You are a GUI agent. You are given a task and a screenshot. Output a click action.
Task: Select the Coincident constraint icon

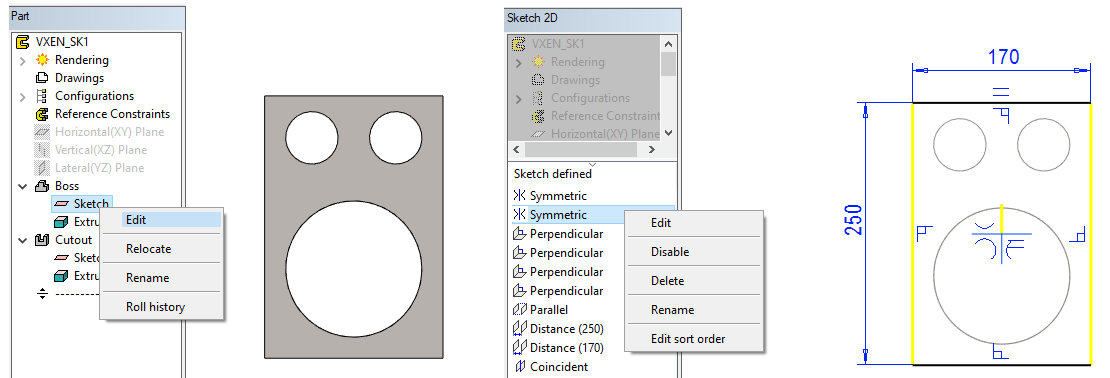pyautogui.click(x=519, y=367)
